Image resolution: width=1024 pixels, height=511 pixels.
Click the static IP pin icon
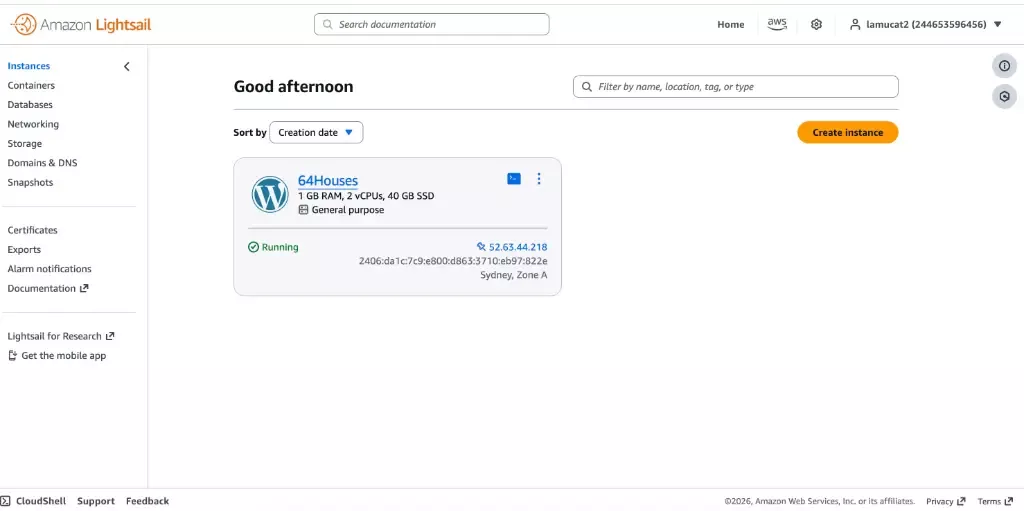(481, 247)
